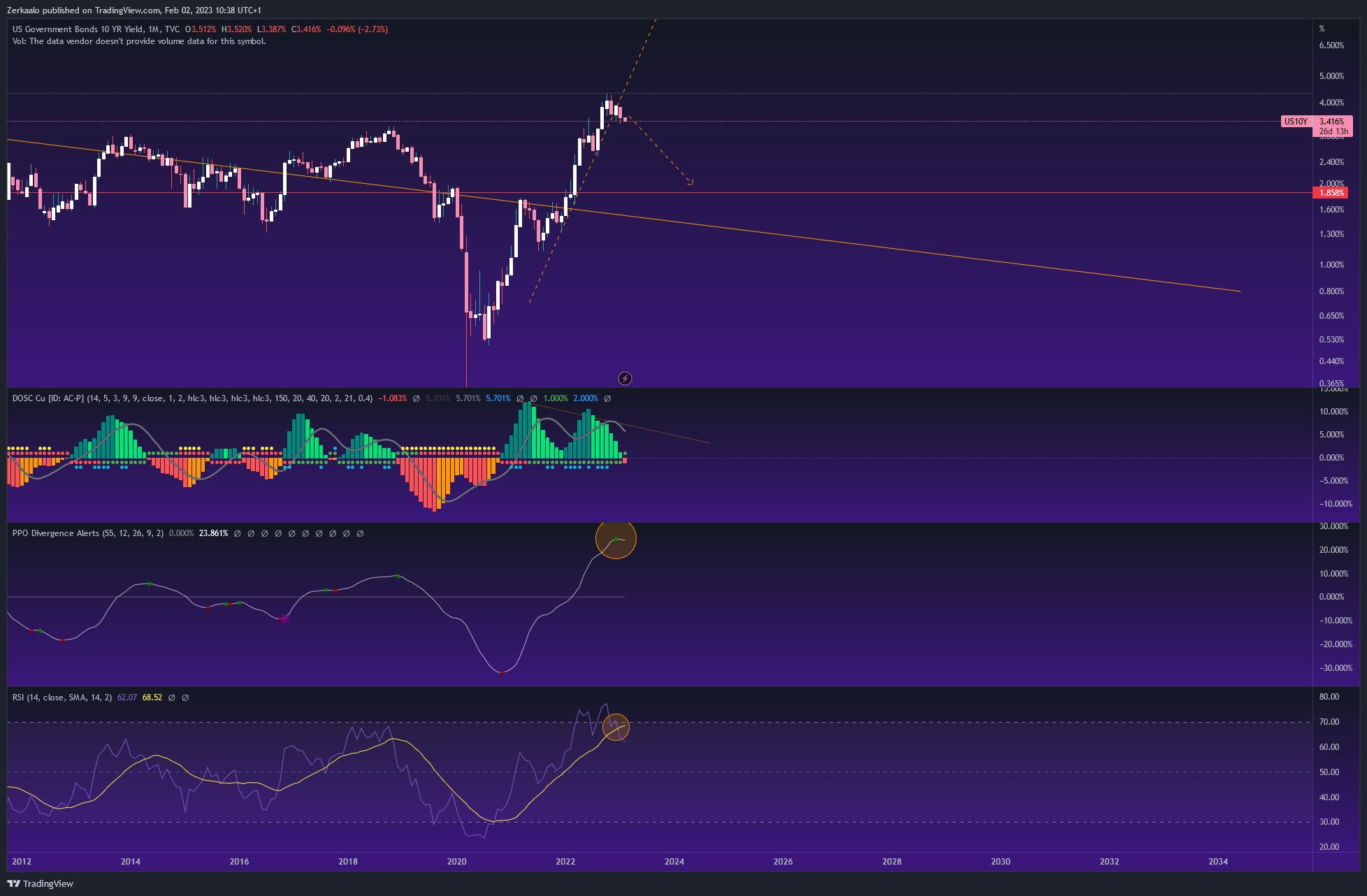The height and width of the screenshot is (896, 1367).
Task: Click the 0.650% price axis label
Action: click(x=1331, y=316)
